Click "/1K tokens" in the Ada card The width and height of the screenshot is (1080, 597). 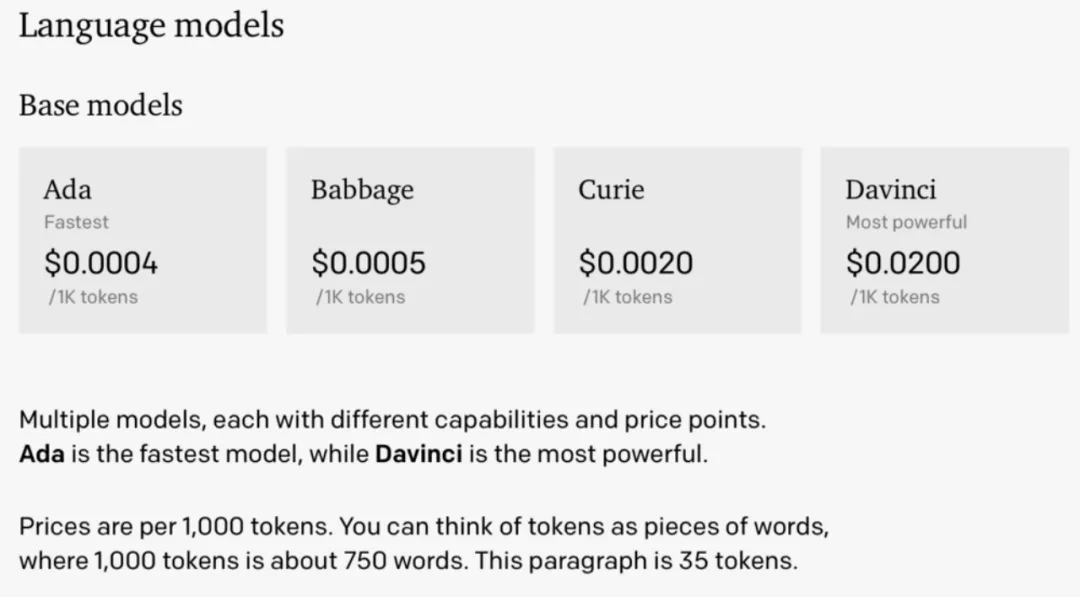(x=93, y=297)
